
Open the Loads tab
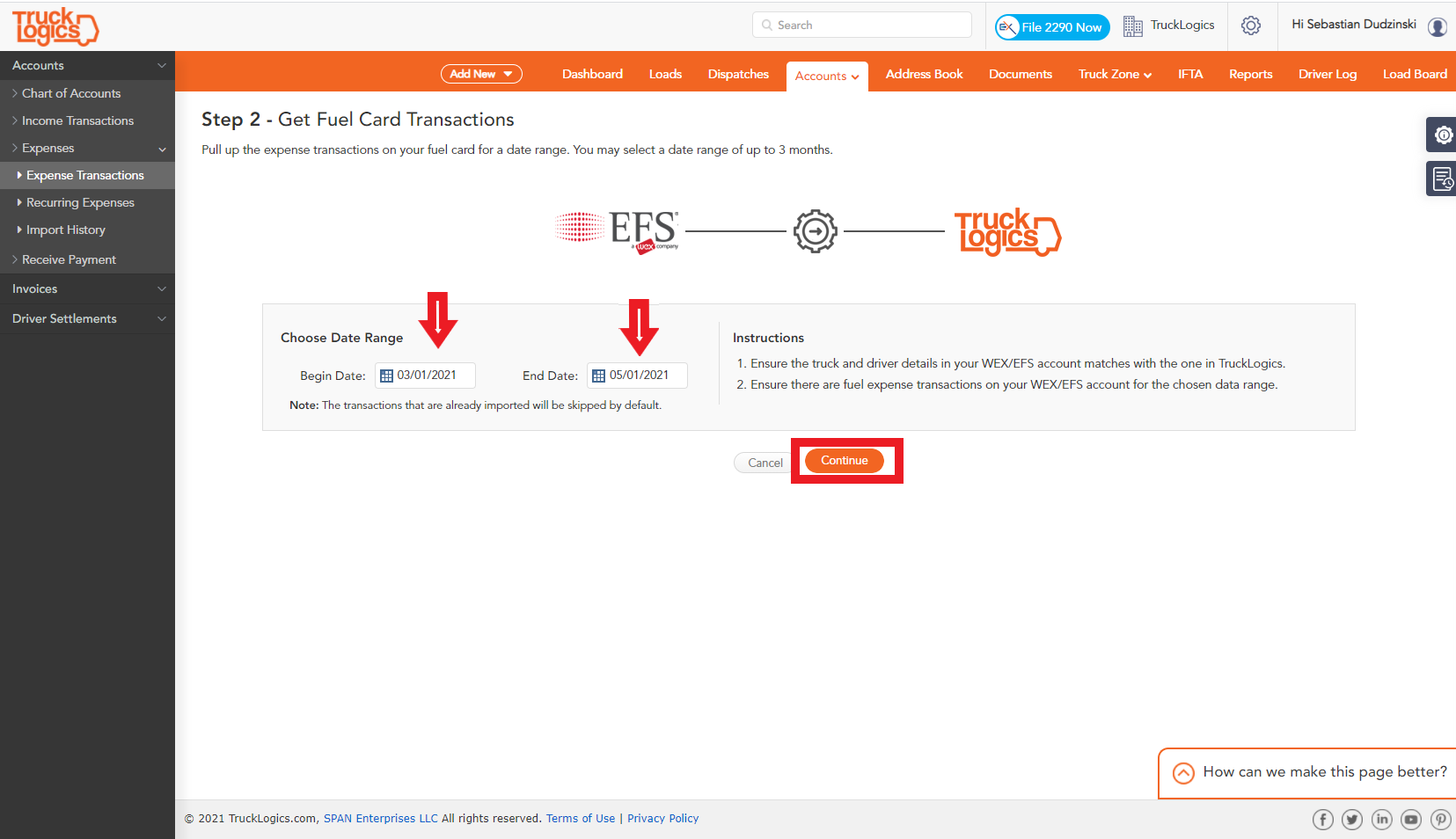(x=665, y=74)
